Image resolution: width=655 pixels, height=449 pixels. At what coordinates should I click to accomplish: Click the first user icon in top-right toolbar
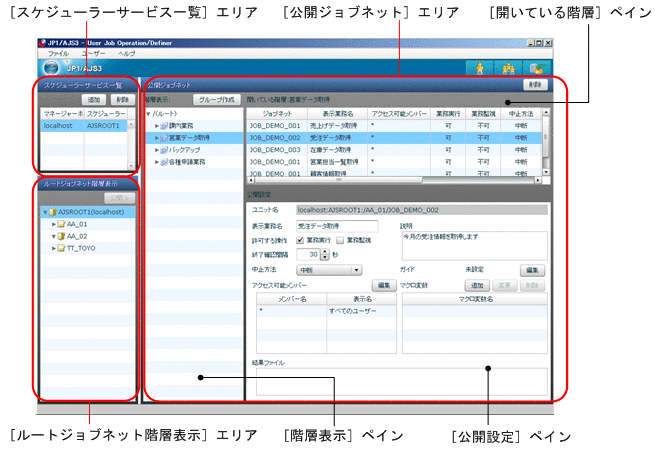[482, 67]
